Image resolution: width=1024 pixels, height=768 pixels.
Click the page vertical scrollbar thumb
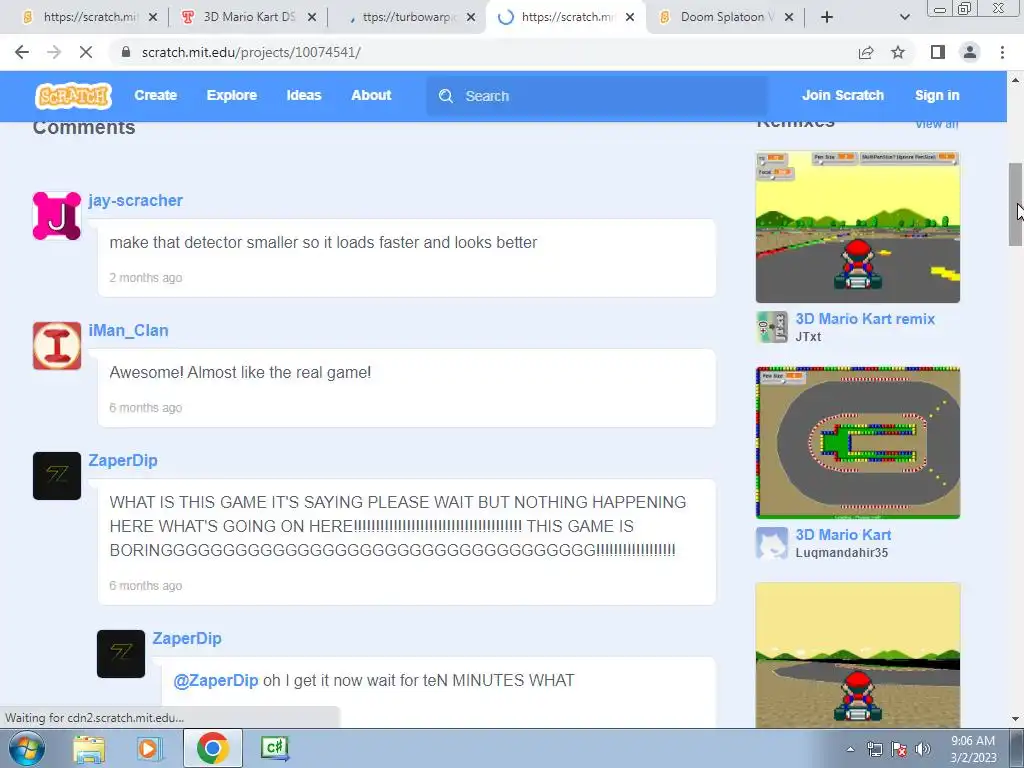(x=1015, y=204)
